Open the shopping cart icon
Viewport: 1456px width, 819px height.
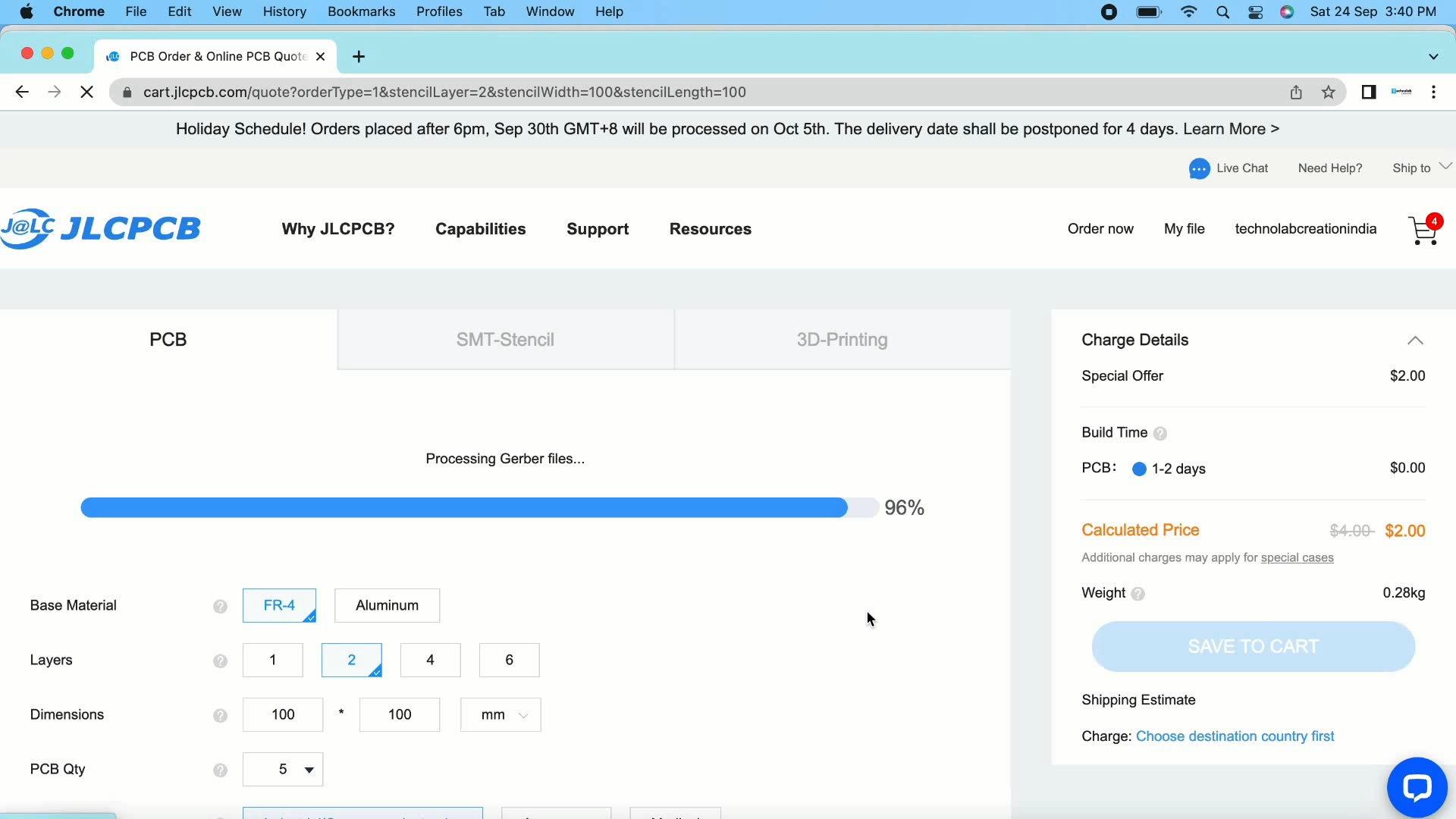point(1423,230)
